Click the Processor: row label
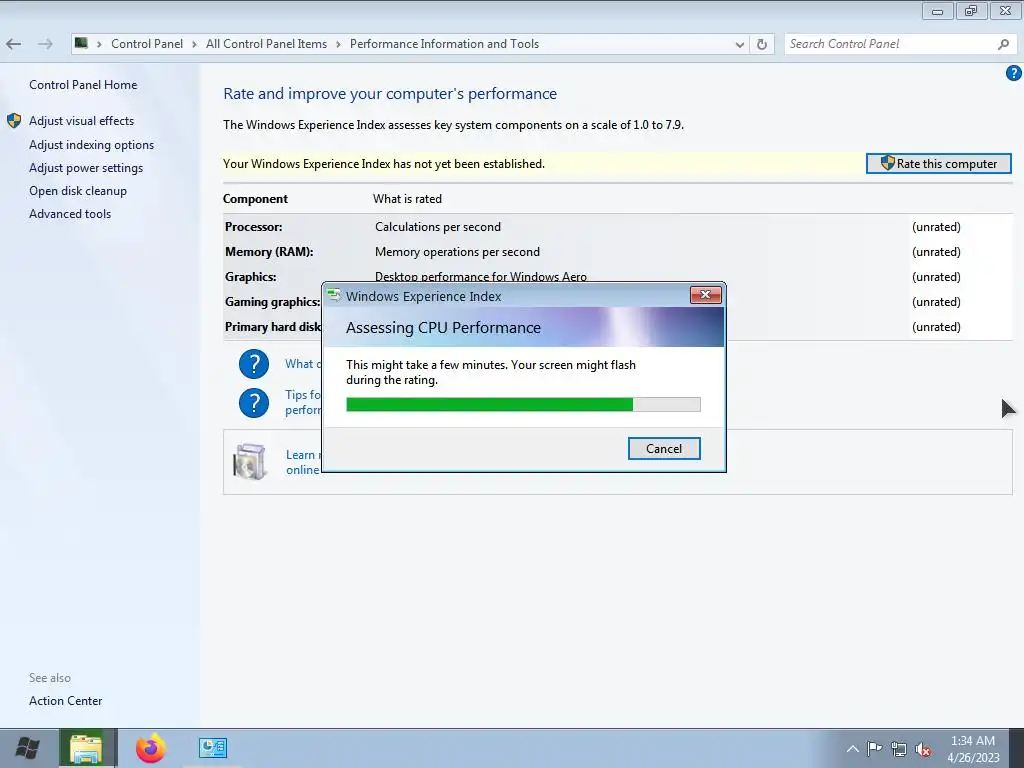The image size is (1024, 768). click(253, 227)
